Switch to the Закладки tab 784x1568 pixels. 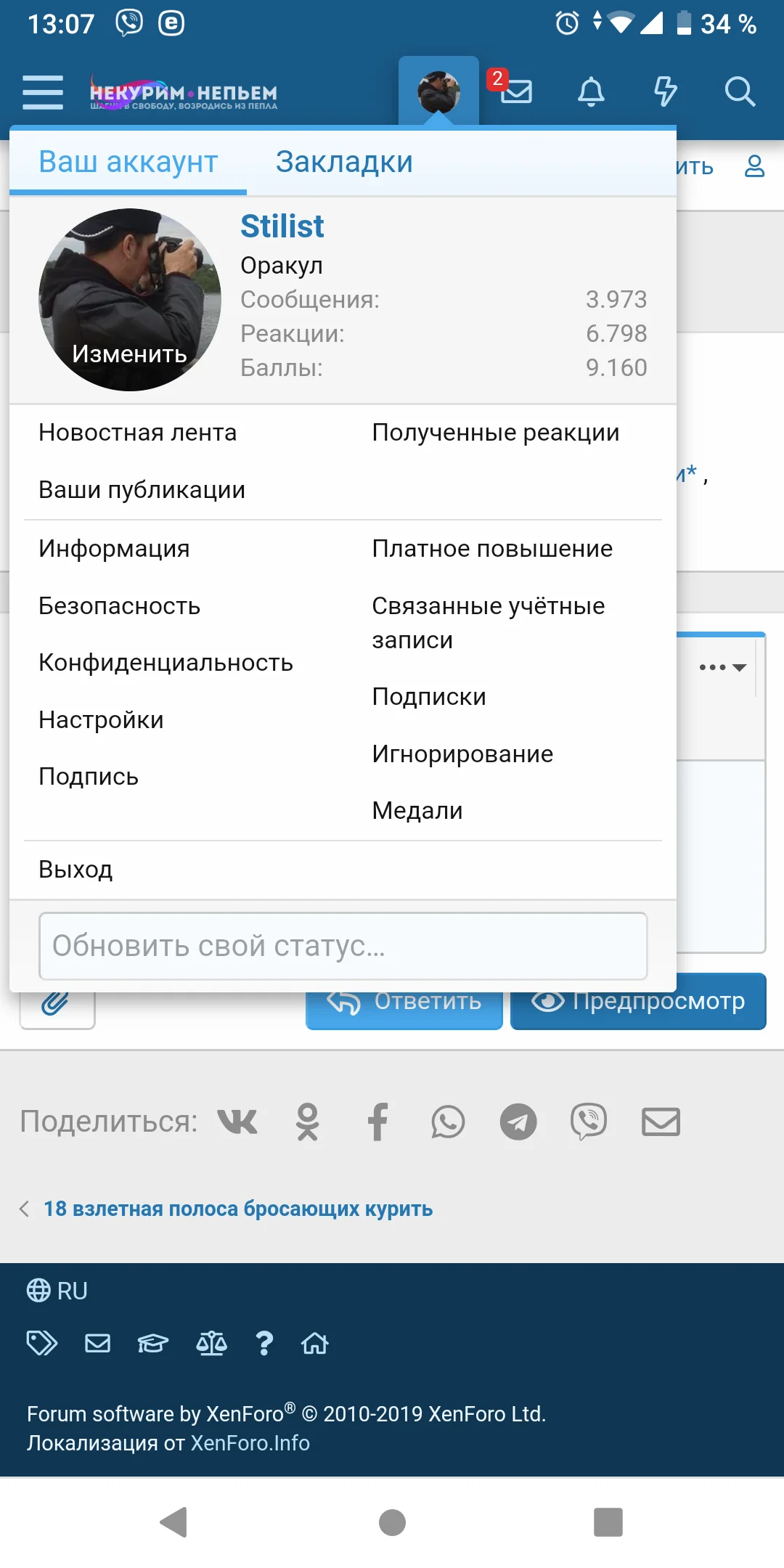pos(344,162)
